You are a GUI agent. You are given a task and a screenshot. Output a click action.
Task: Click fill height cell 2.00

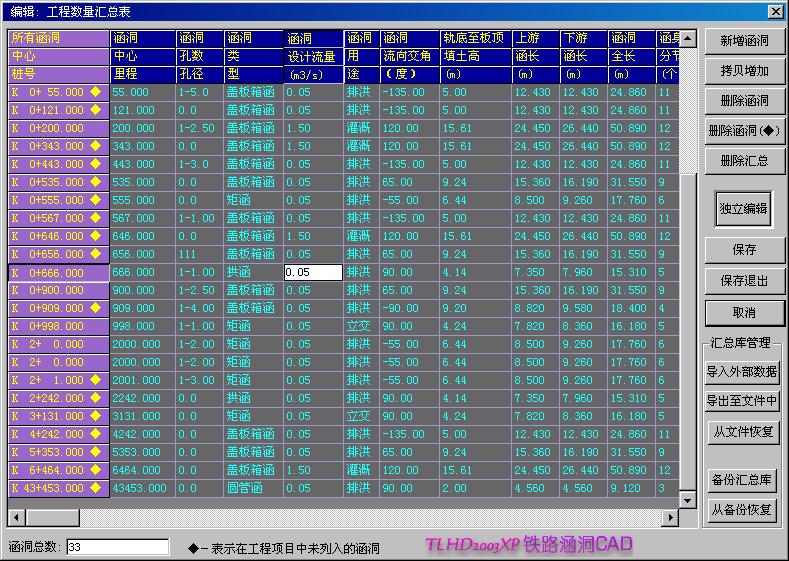tap(476, 489)
